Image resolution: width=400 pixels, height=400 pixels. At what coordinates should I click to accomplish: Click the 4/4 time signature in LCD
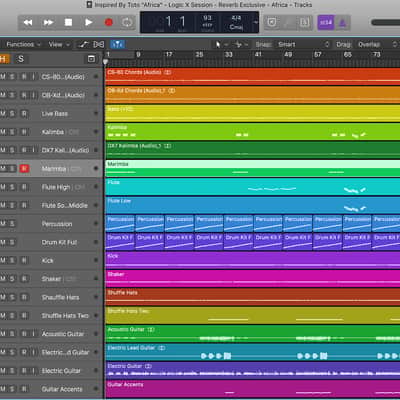click(236, 17)
